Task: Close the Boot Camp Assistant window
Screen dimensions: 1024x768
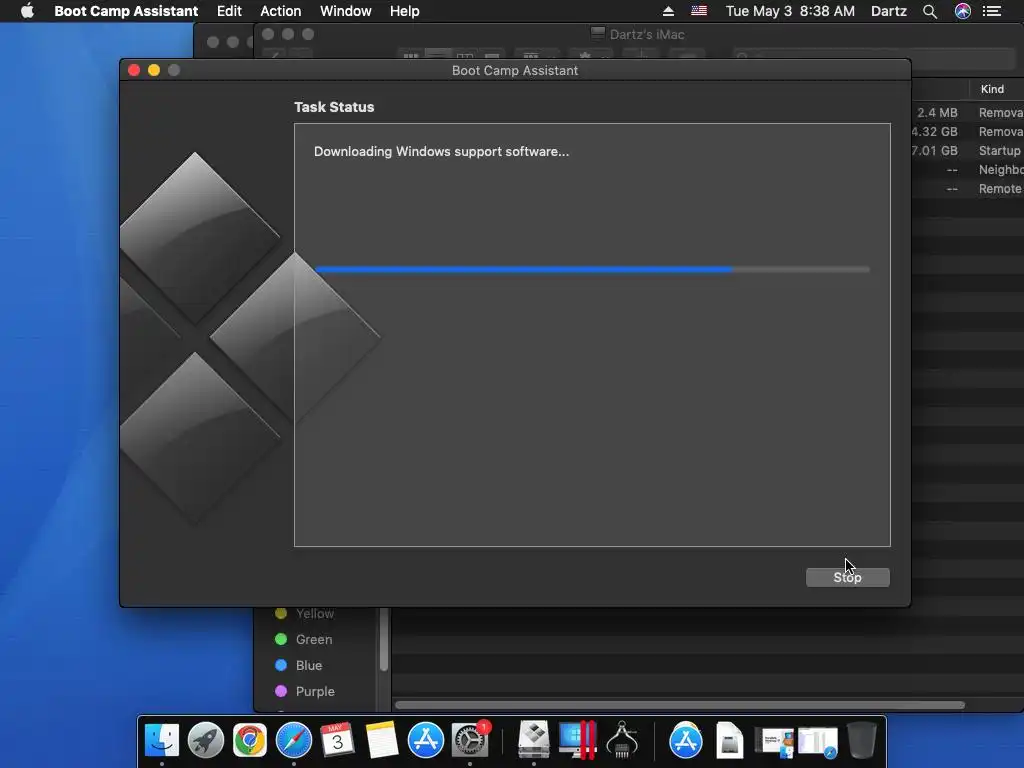Action: tap(134, 70)
